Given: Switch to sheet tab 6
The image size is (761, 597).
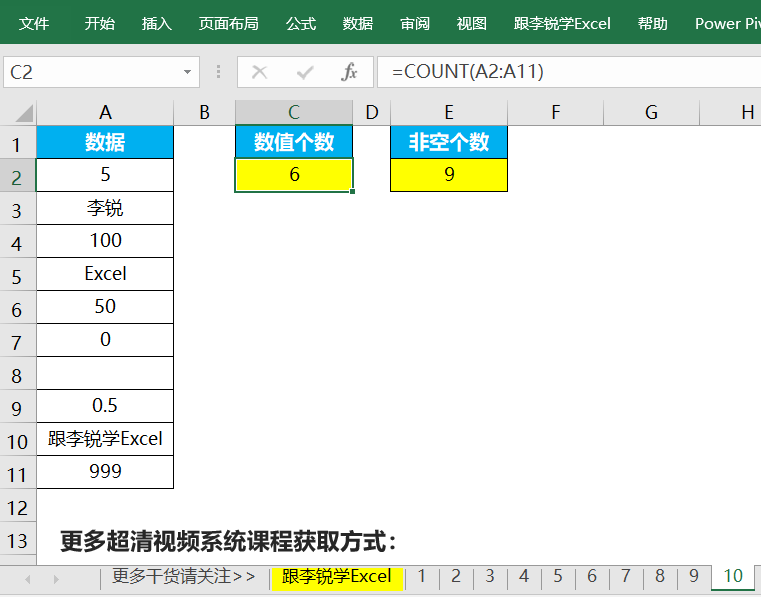Looking at the screenshot, I should coord(592,577).
